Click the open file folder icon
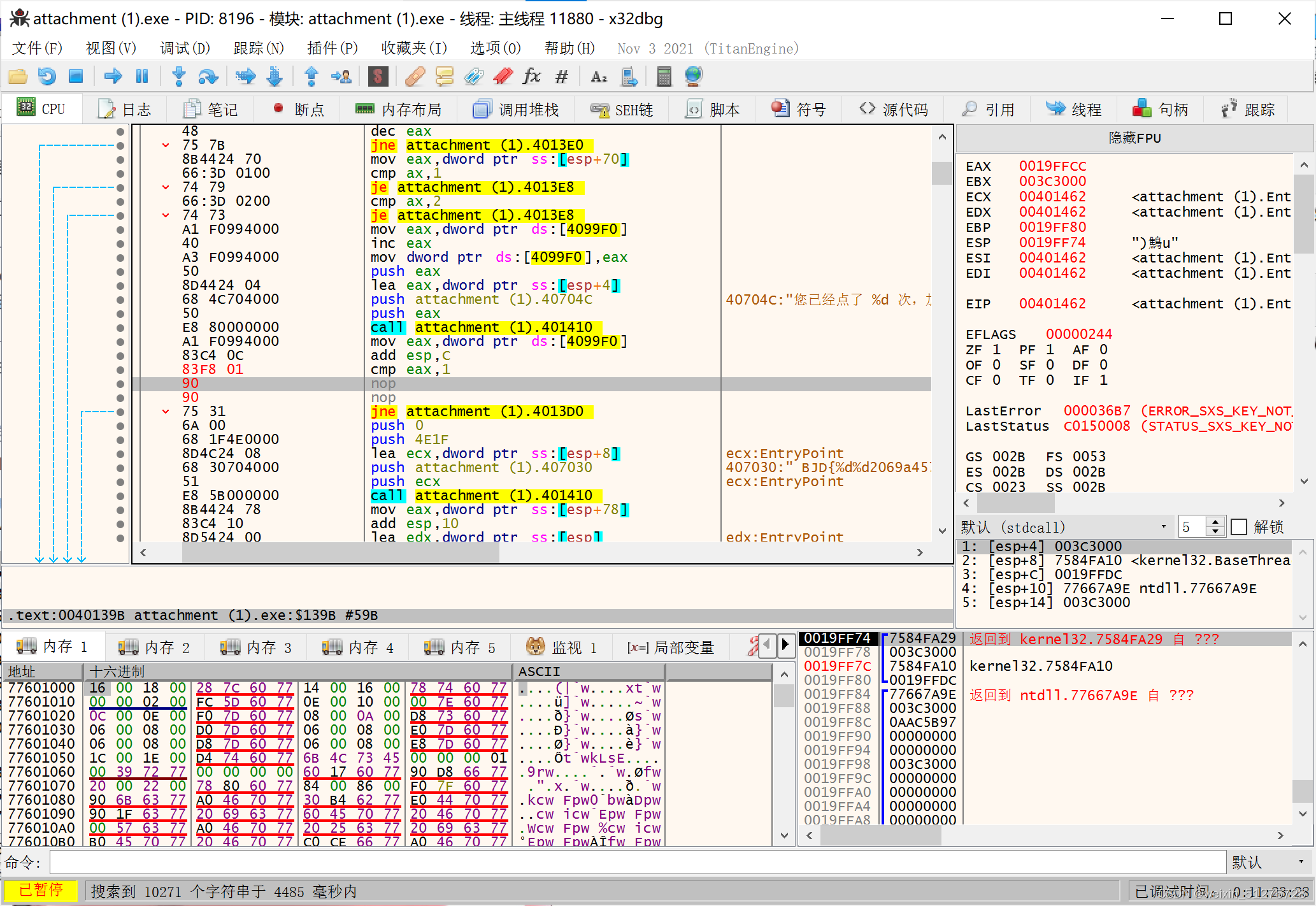Screen dimensions: 1316x906 (x=17, y=76)
